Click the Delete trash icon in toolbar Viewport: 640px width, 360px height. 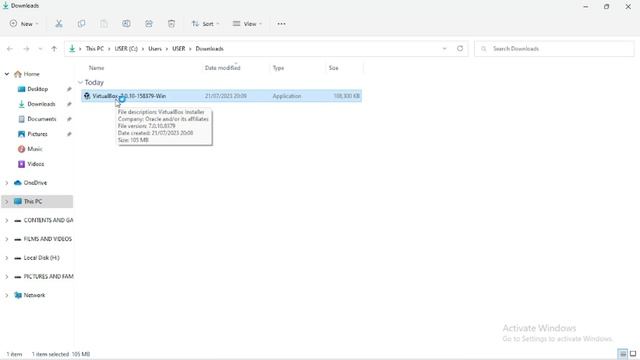[x=171, y=24]
